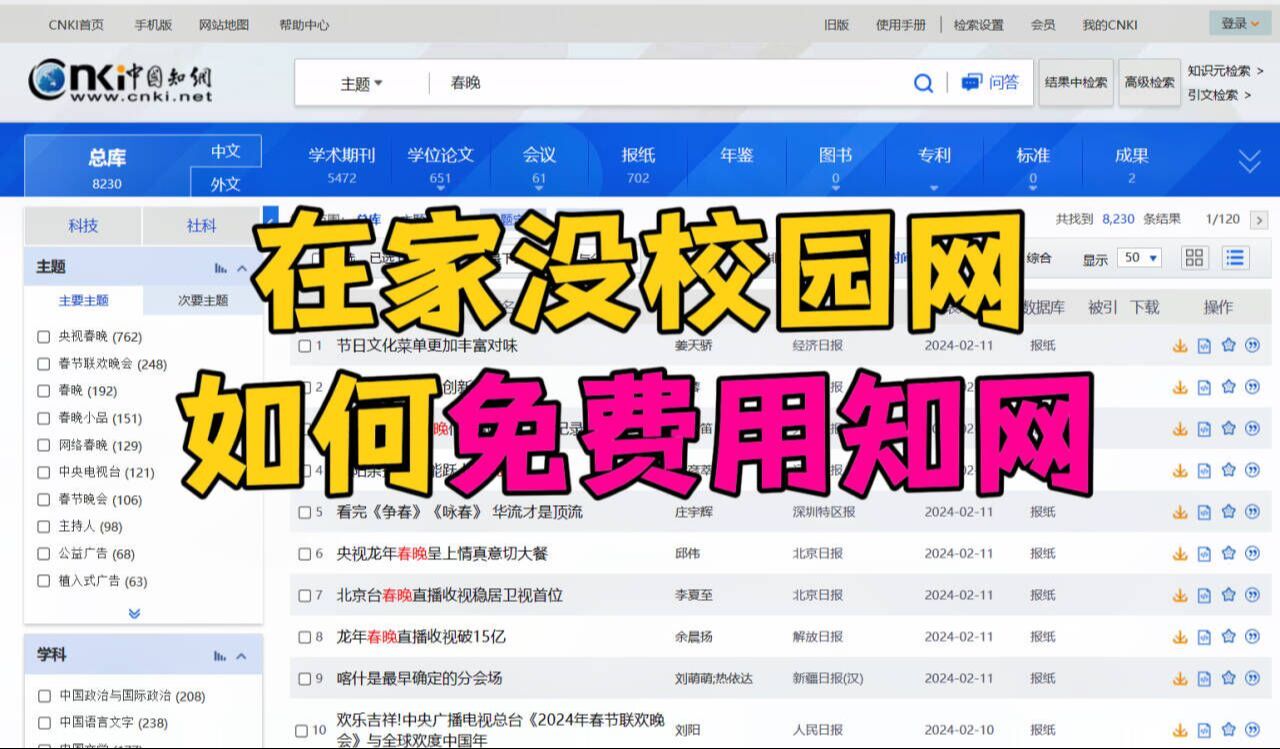Image resolution: width=1280 pixels, height=749 pixels.
Task: Cite 龙年春晚直播收视破15亿
Action: click(x=1252, y=637)
